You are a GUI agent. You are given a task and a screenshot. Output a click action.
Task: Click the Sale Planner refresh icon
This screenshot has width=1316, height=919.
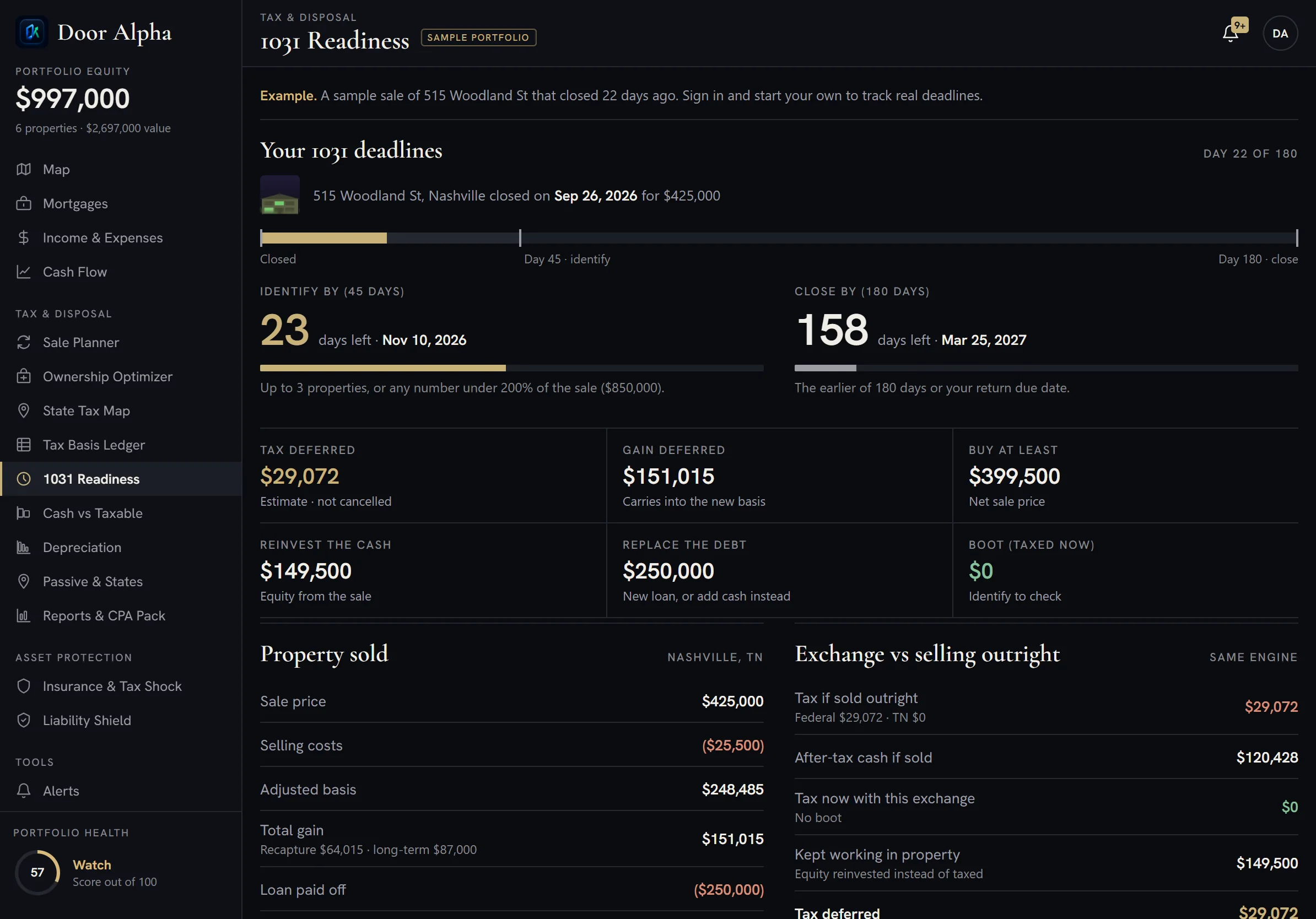[24, 343]
